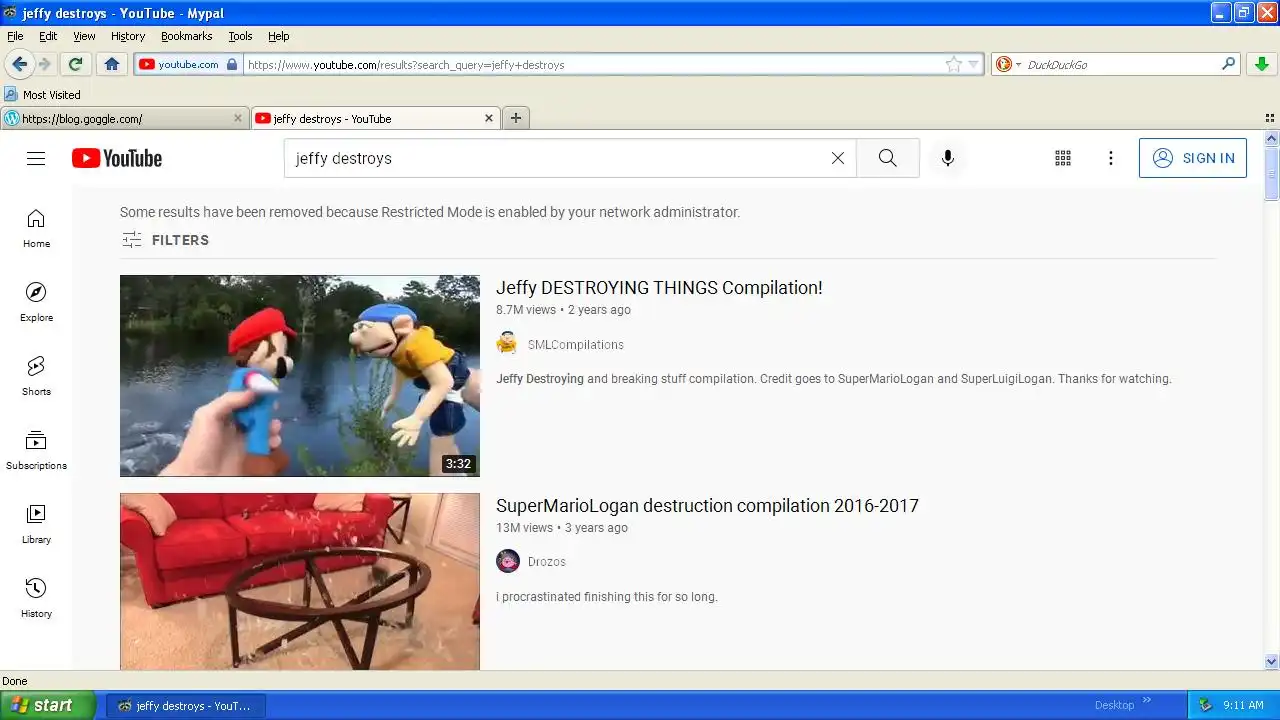This screenshot has height=720, width=1280.
Task: Bookmark this page with the star
Action: click(x=954, y=64)
